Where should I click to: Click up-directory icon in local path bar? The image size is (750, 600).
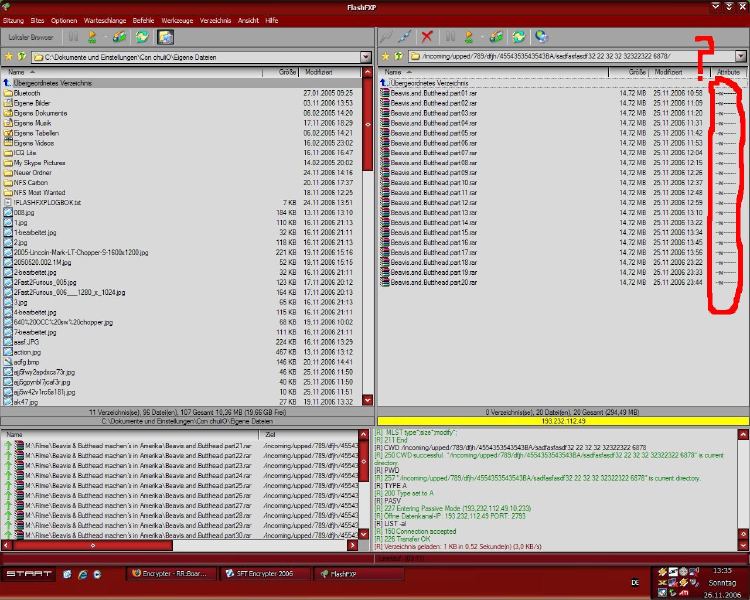(22, 56)
